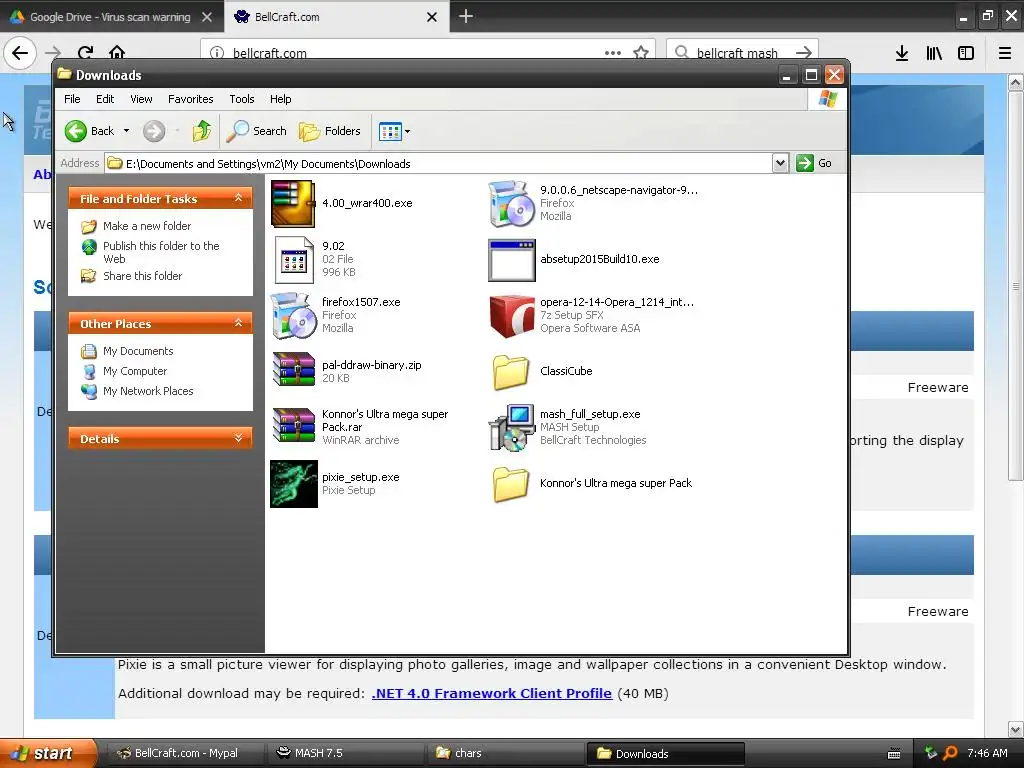Expand the Address bar dropdown list
The width and height of the screenshot is (1024, 768).
780,163
